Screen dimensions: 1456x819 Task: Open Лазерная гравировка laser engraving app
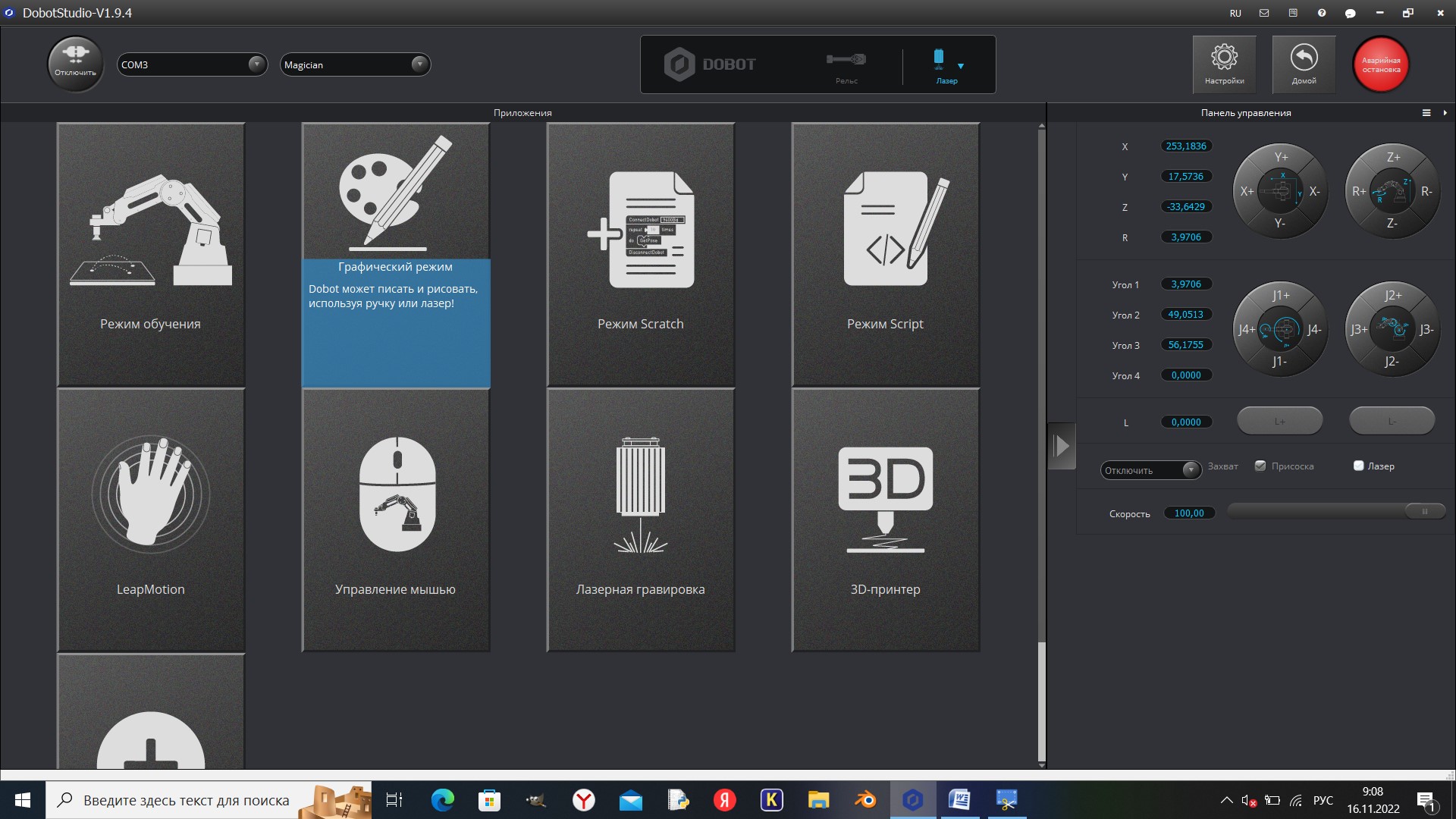[x=641, y=520]
